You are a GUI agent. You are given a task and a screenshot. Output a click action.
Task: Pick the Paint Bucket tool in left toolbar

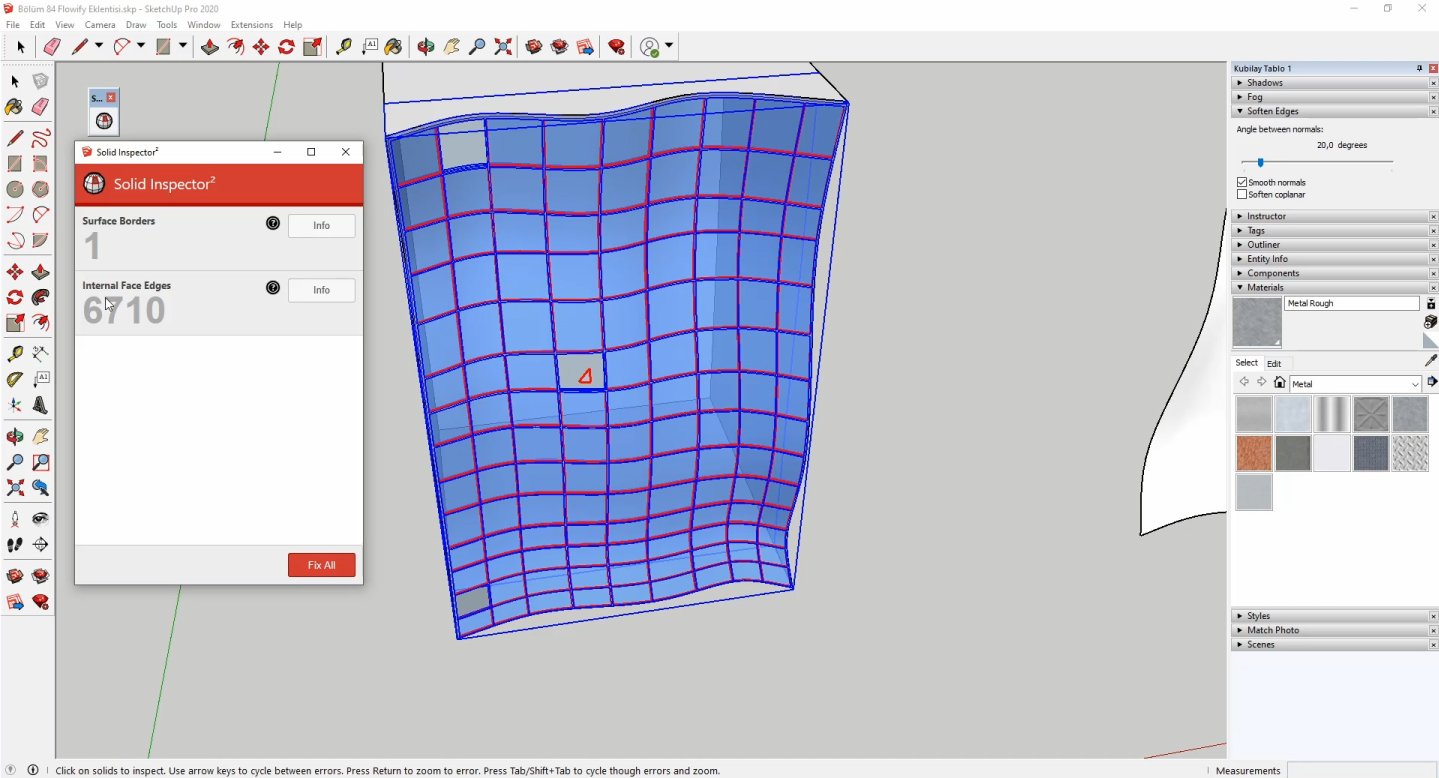pyautogui.click(x=14, y=107)
